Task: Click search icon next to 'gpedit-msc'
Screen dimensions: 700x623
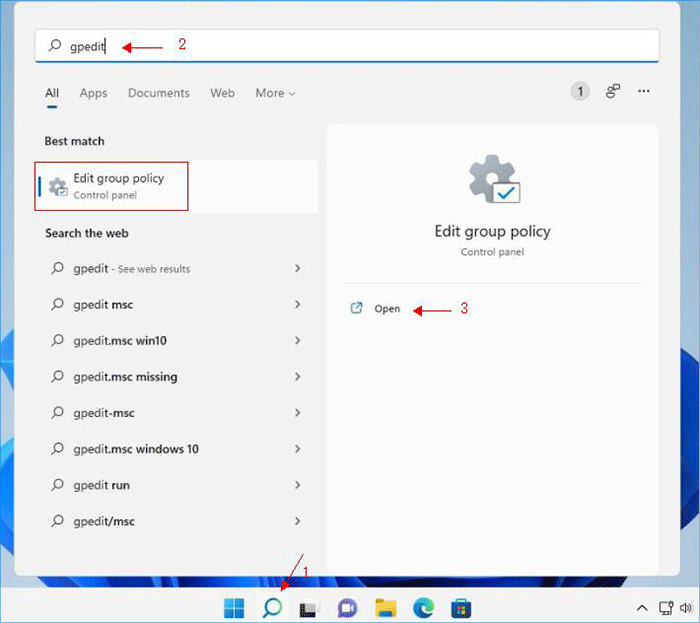Action: point(57,412)
